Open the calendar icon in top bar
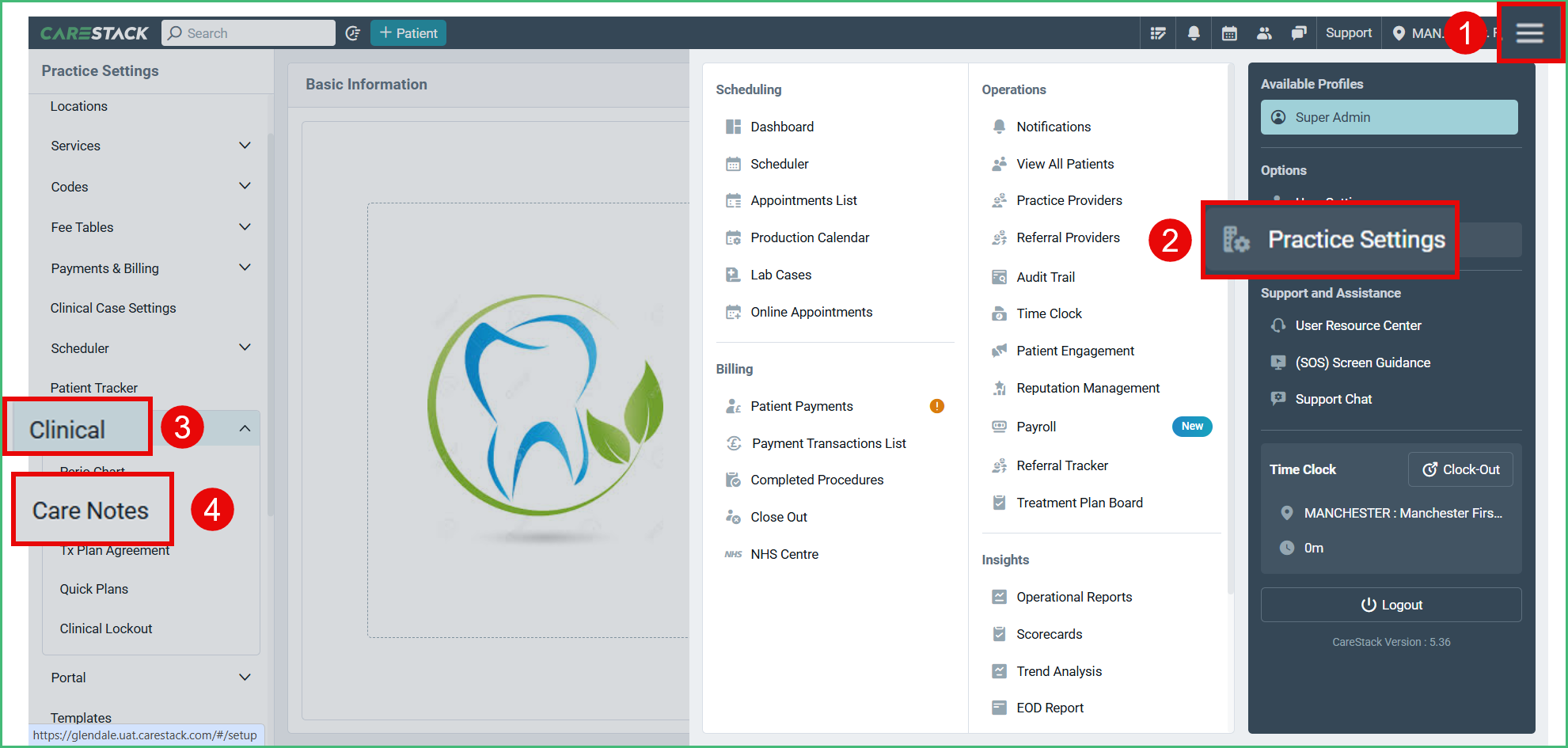Image resolution: width=1568 pixels, height=748 pixels. 1229,33
